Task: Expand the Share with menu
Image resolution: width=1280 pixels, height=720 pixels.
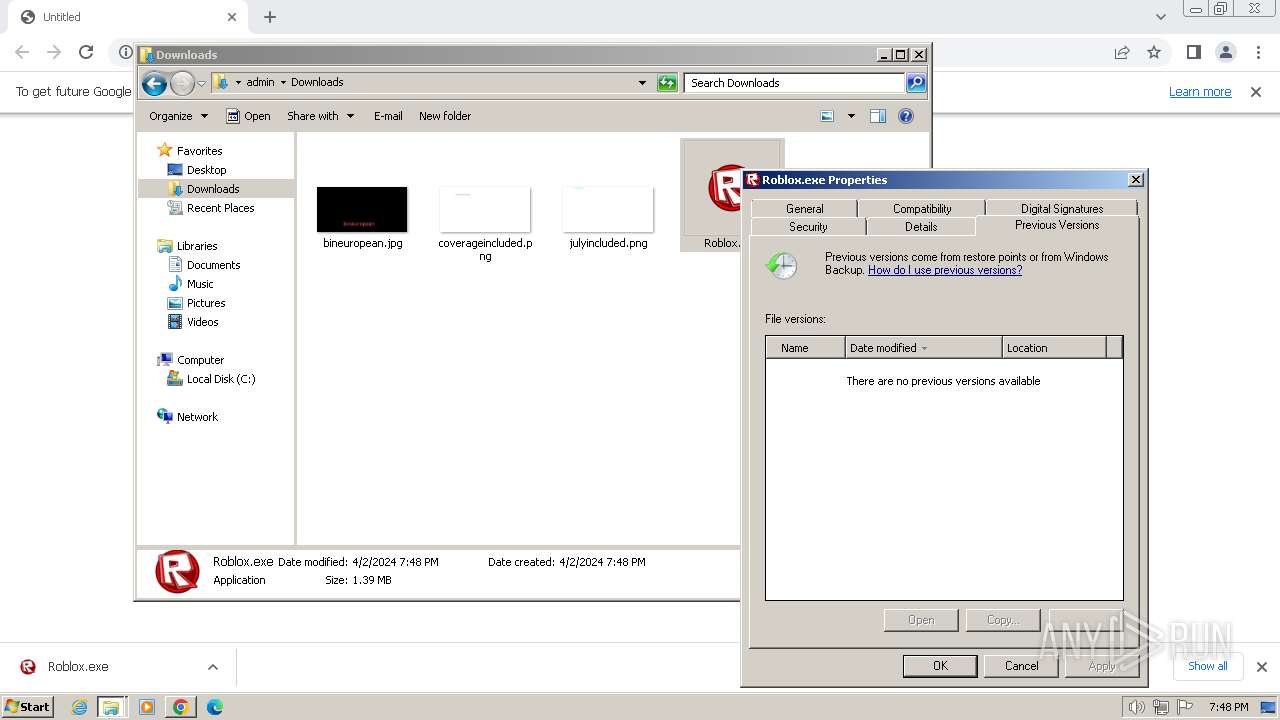Action: pyautogui.click(x=320, y=116)
